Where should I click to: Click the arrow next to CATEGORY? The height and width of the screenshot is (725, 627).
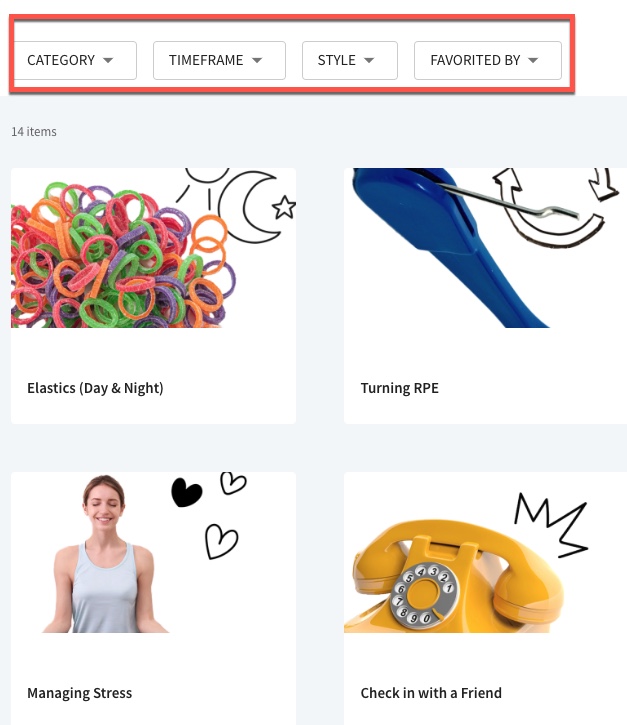pos(108,60)
